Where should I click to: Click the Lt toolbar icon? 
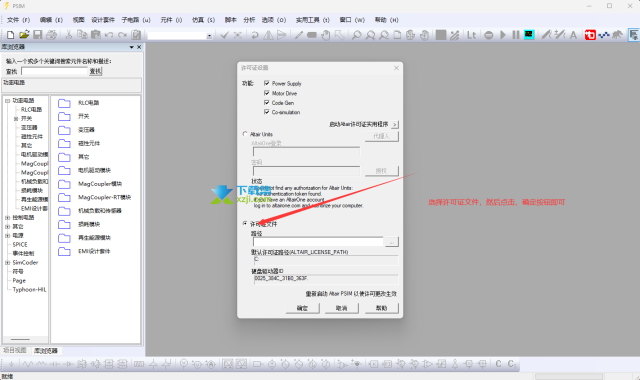point(471,35)
